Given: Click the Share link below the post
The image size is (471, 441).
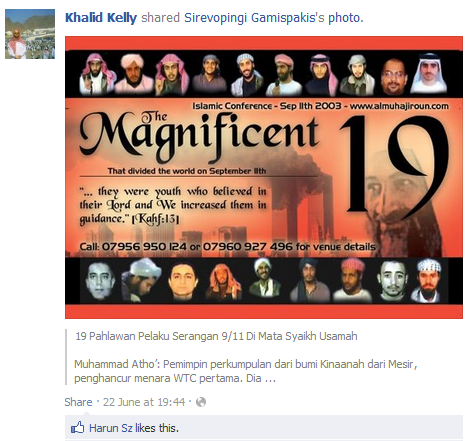Looking at the screenshot, I should click(x=78, y=402).
